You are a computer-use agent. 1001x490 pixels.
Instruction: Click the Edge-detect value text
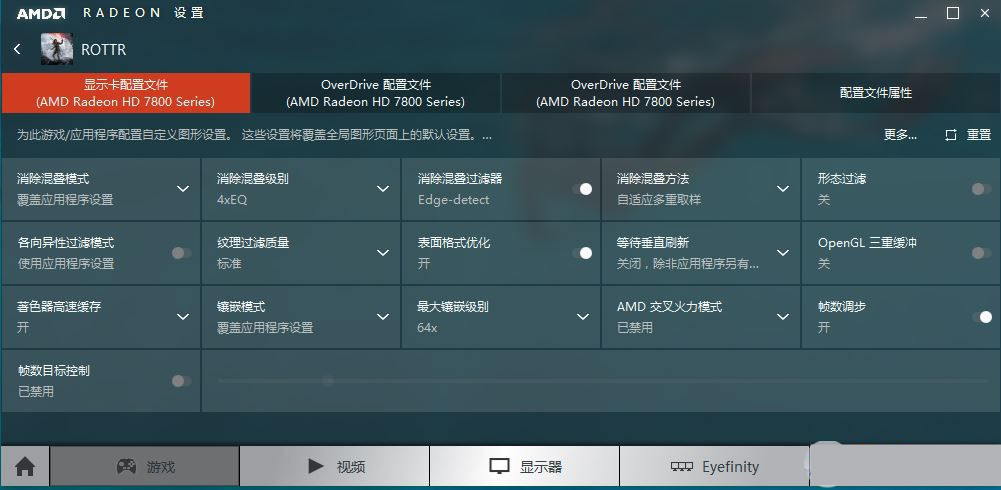point(453,200)
